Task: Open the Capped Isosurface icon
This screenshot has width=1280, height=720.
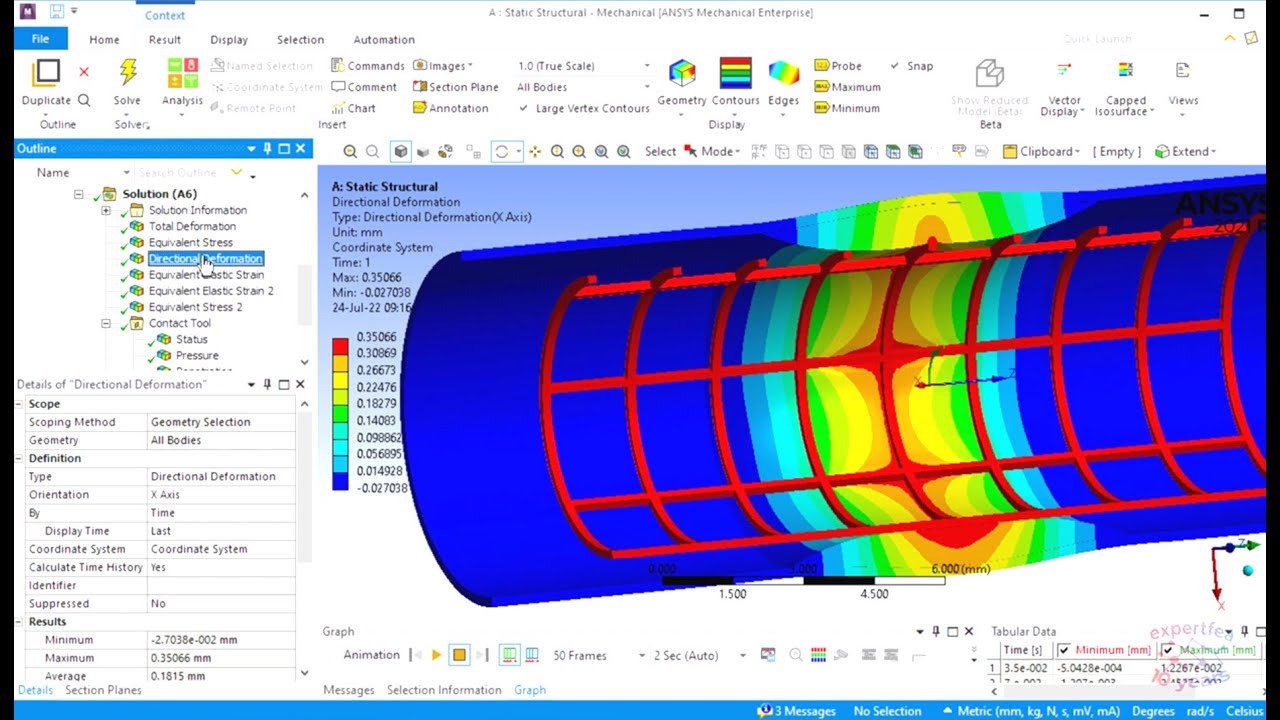Action: (1126, 72)
